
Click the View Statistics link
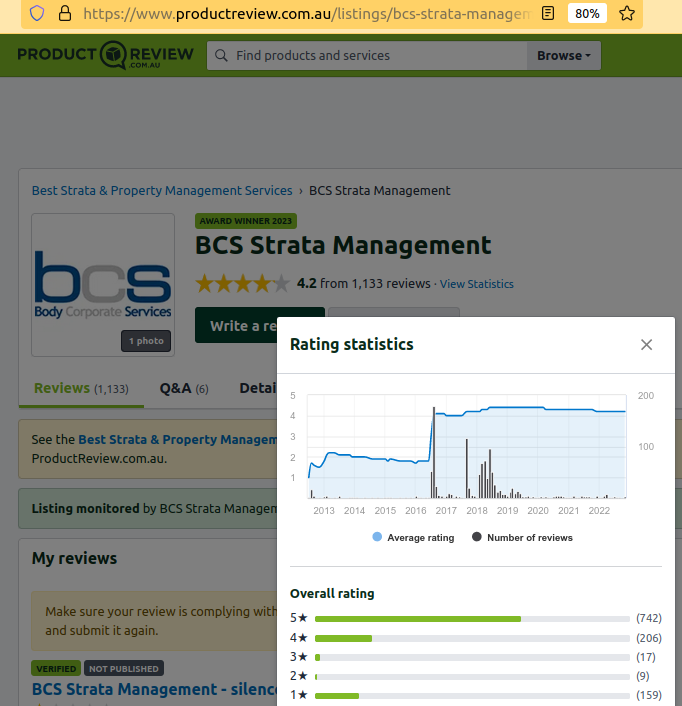[x=477, y=284]
